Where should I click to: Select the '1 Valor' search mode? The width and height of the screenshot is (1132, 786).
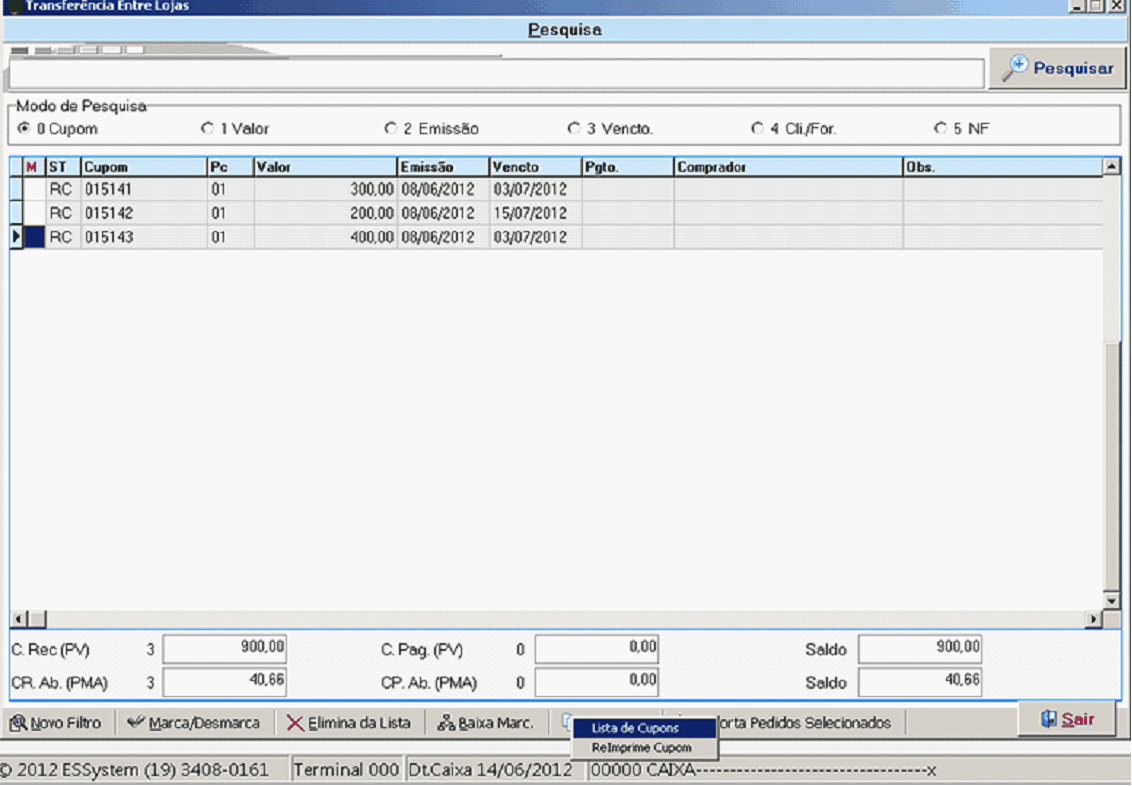tap(207, 129)
